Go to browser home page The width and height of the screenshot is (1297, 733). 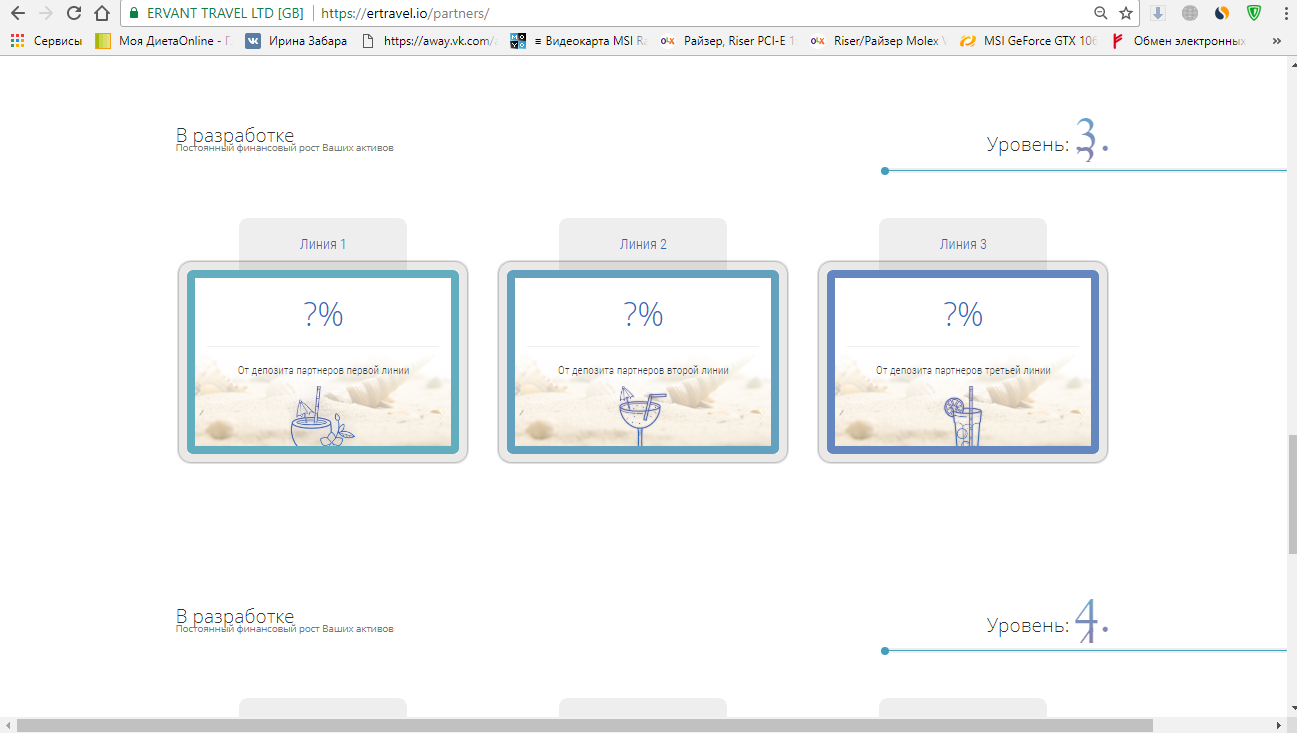point(101,13)
